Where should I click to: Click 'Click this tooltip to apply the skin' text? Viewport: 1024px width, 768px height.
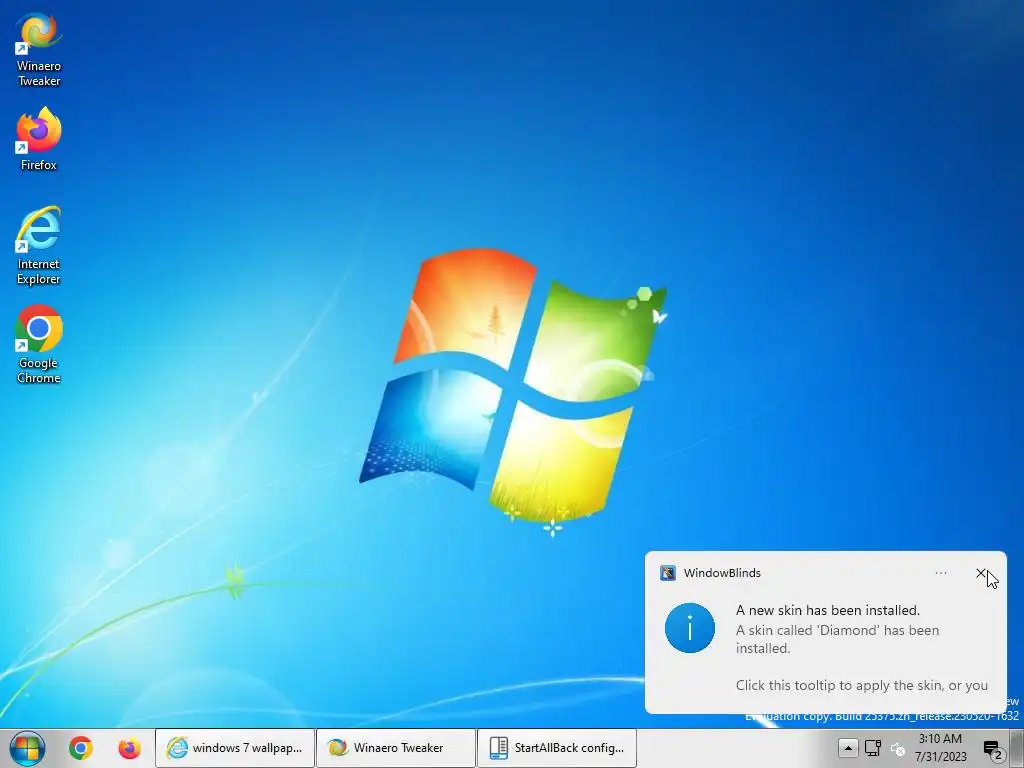coord(861,686)
